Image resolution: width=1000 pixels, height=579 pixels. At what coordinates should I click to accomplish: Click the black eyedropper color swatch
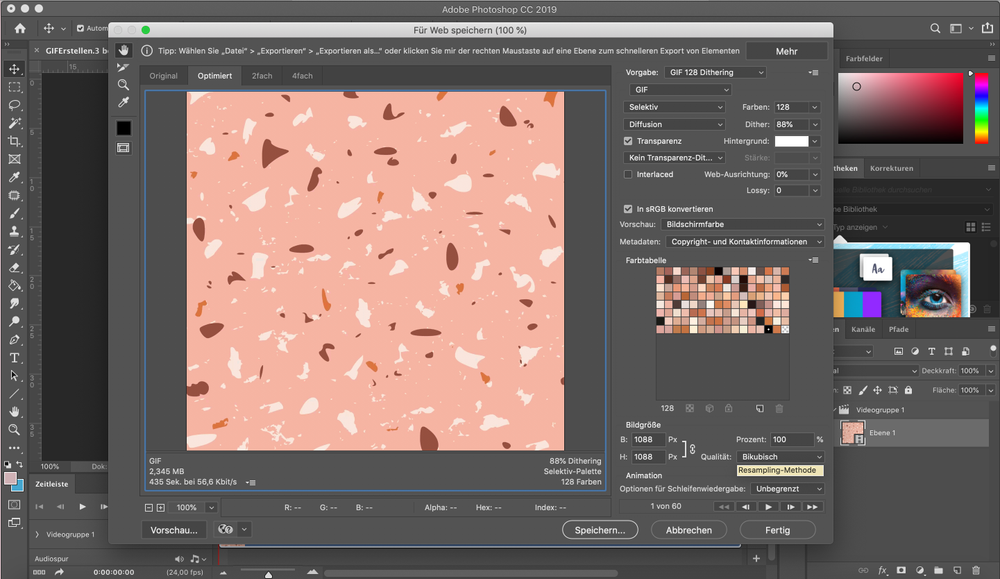pyautogui.click(x=122, y=127)
